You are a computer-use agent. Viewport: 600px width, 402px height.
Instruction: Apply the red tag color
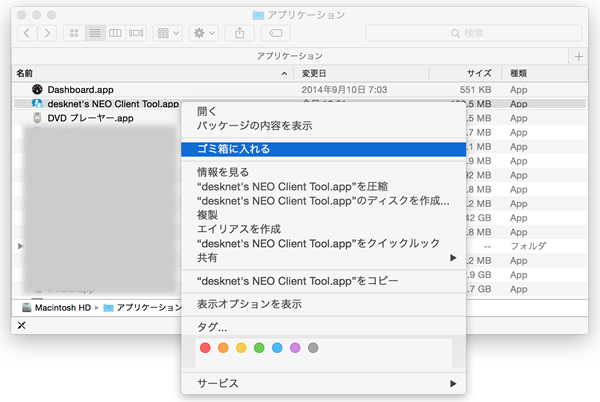(x=205, y=348)
